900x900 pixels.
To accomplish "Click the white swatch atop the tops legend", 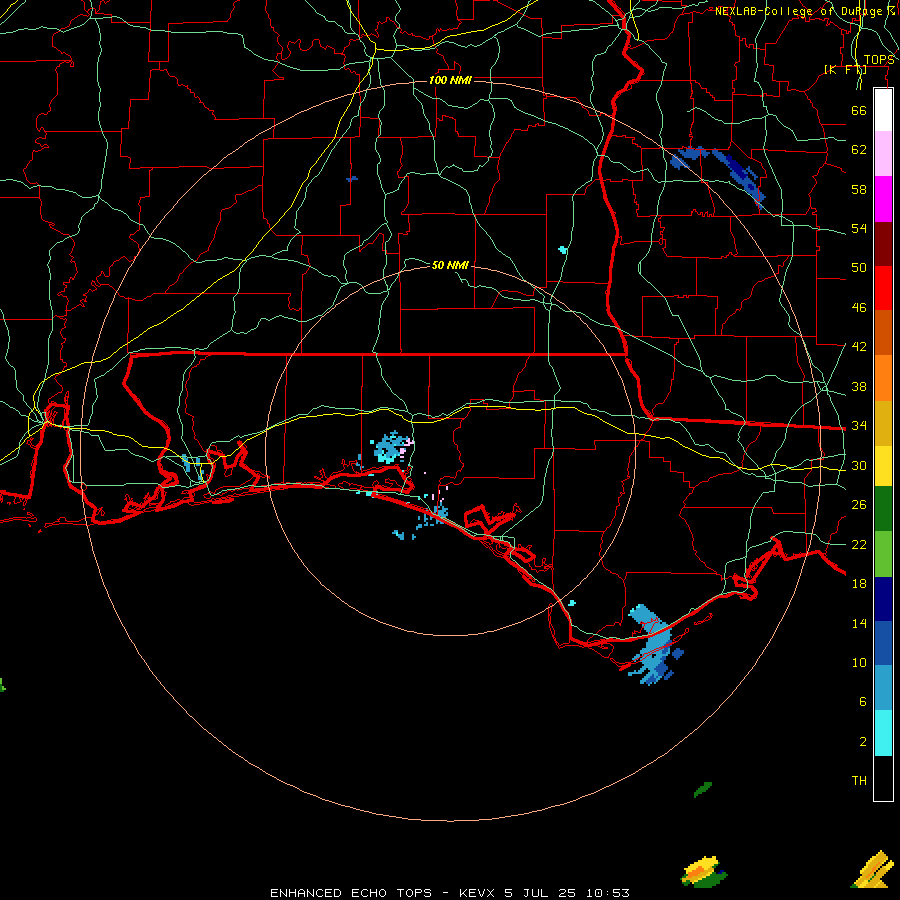I will pyautogui.click(x=883, y=110).
